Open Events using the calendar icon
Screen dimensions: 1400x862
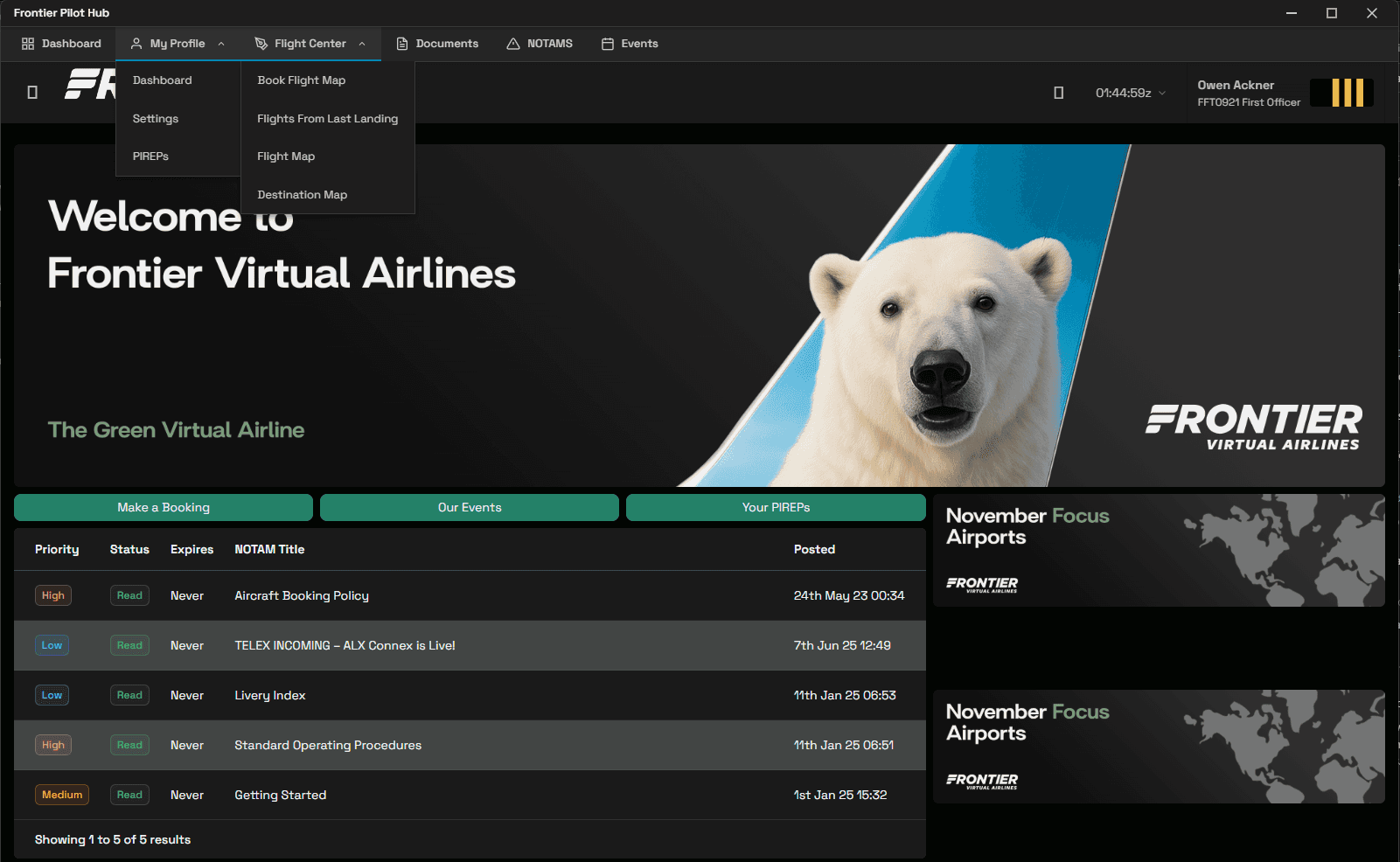click(608, 43)
